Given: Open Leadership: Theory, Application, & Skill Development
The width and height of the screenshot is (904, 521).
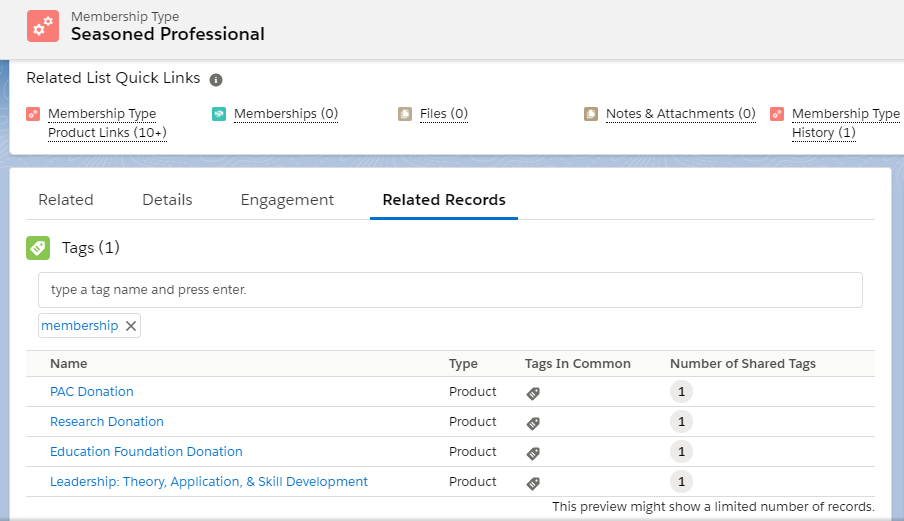Looking at the screenshot, I should [209, 482].
